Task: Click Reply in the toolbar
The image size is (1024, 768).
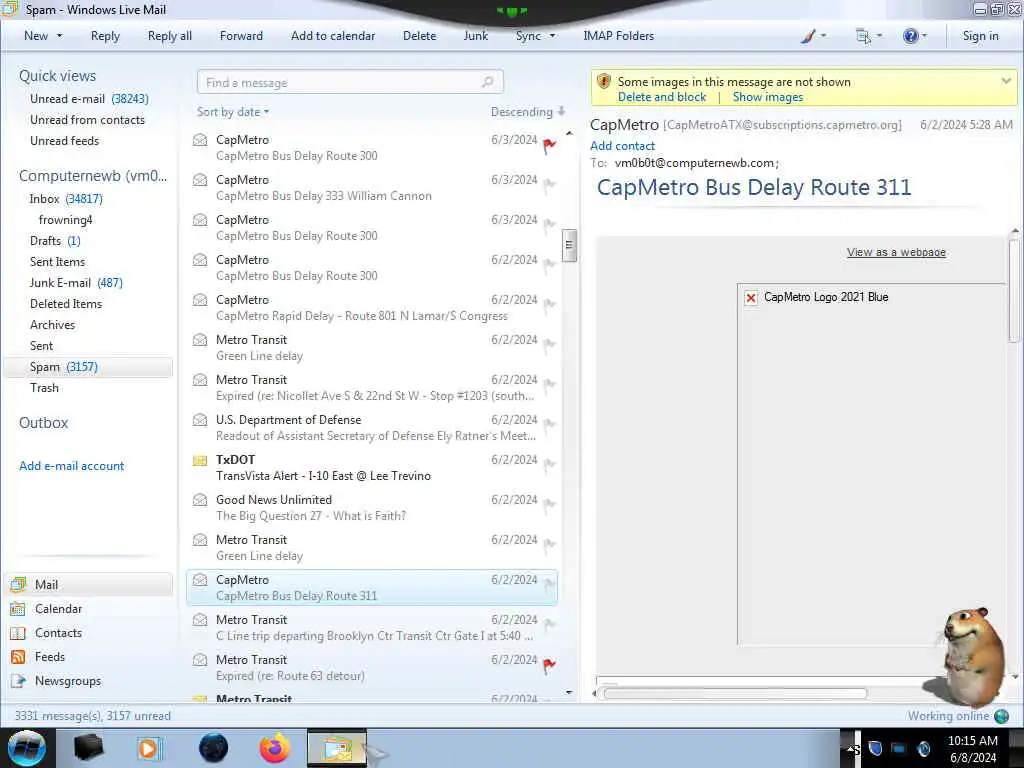Action: pyautogui.click(x=105, y=36)
